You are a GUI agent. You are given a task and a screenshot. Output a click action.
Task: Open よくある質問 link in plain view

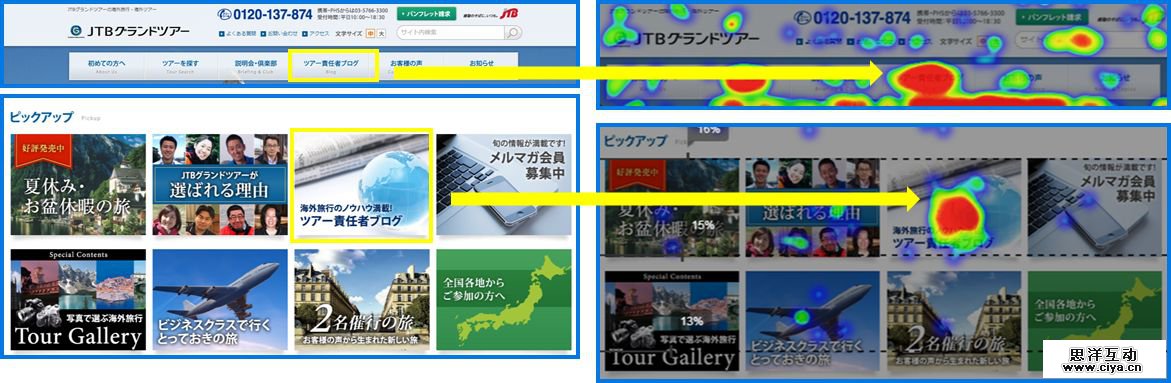[x=240, y=34]
